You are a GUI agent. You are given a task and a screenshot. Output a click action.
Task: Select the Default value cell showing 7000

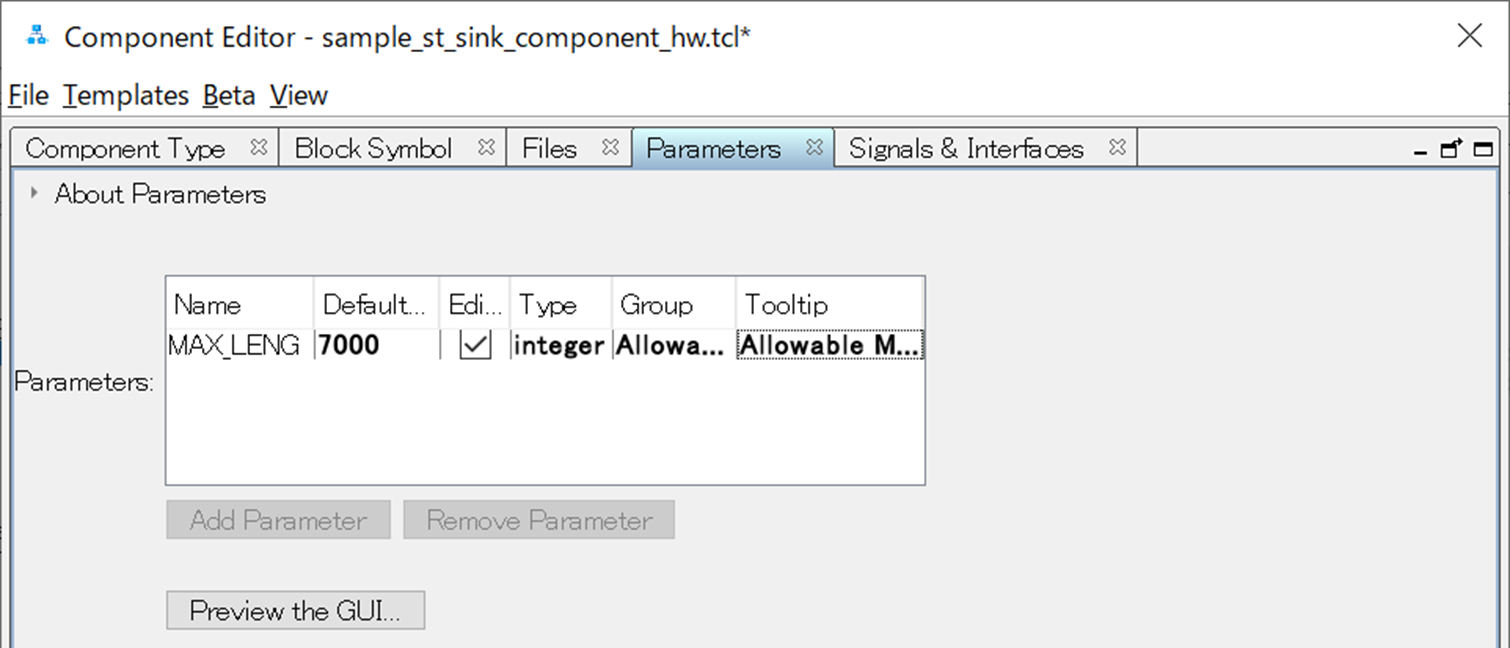(376, 346)
